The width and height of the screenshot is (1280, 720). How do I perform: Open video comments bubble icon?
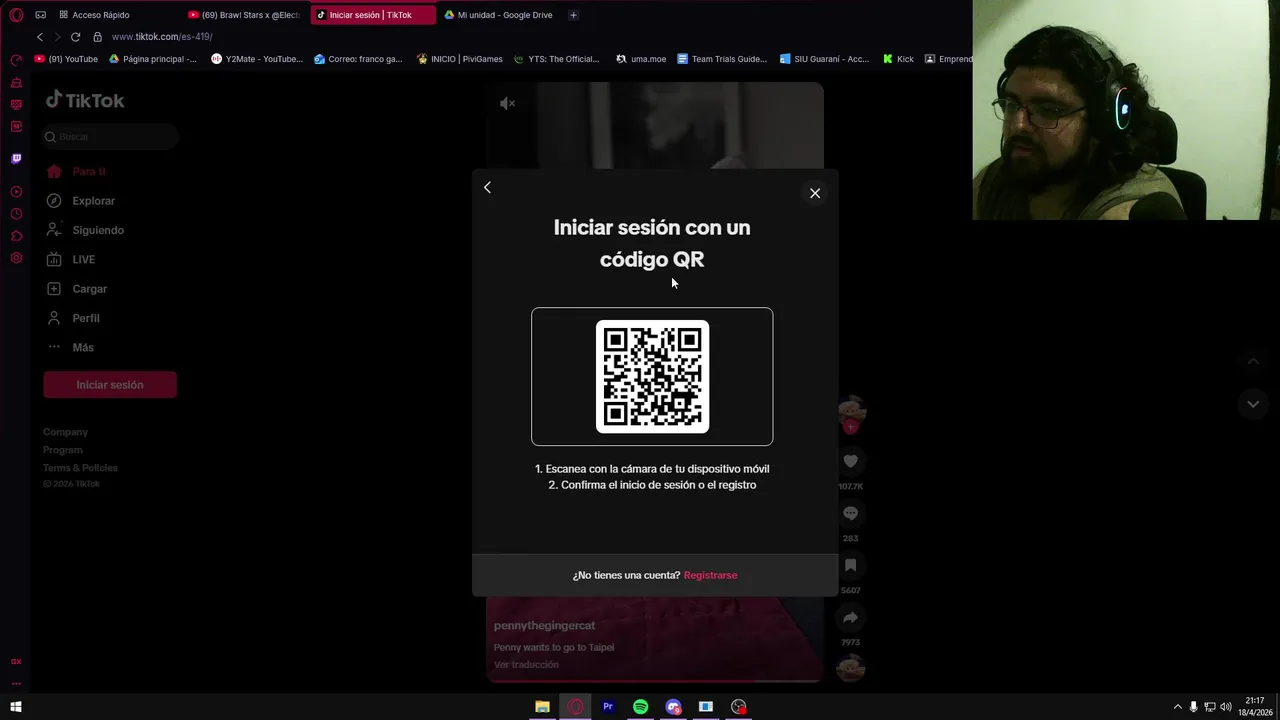coord(850,513)
